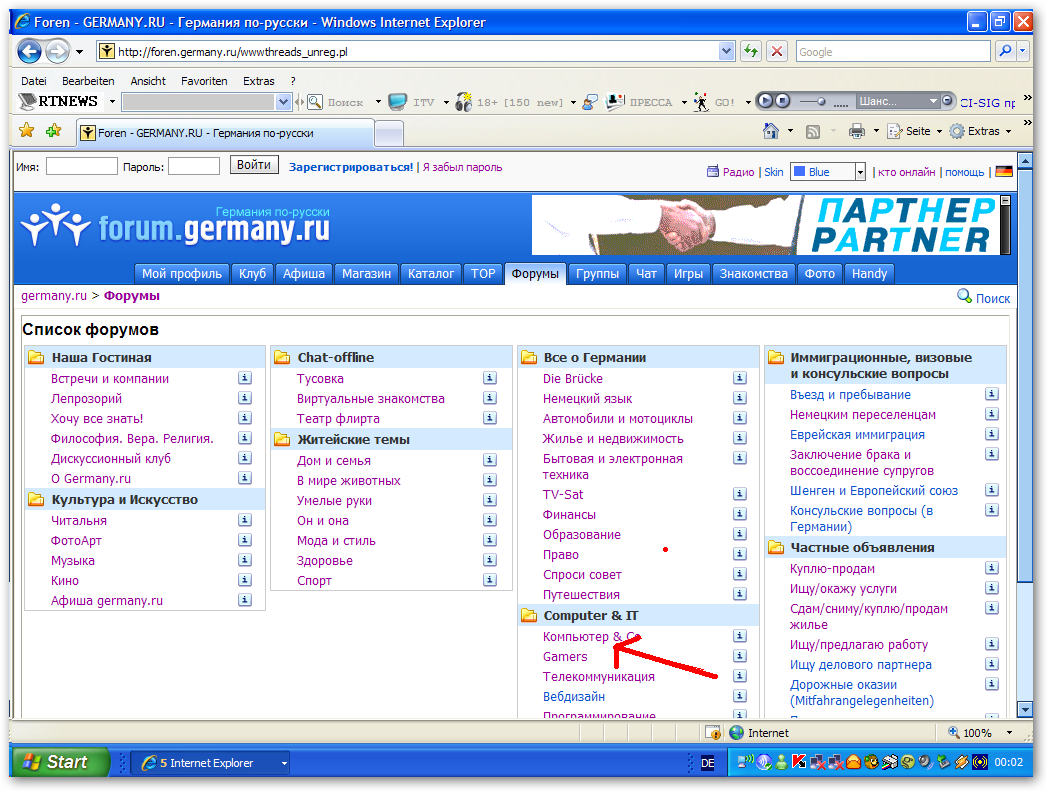
Task: Click the red Kaspersky tray icon
Action: coord(799,763)
